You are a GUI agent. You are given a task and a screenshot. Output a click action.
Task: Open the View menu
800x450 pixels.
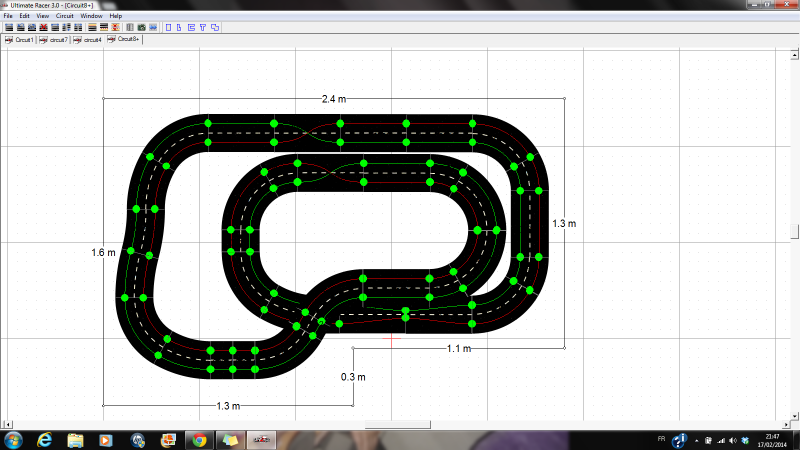[x=42, y=16]
